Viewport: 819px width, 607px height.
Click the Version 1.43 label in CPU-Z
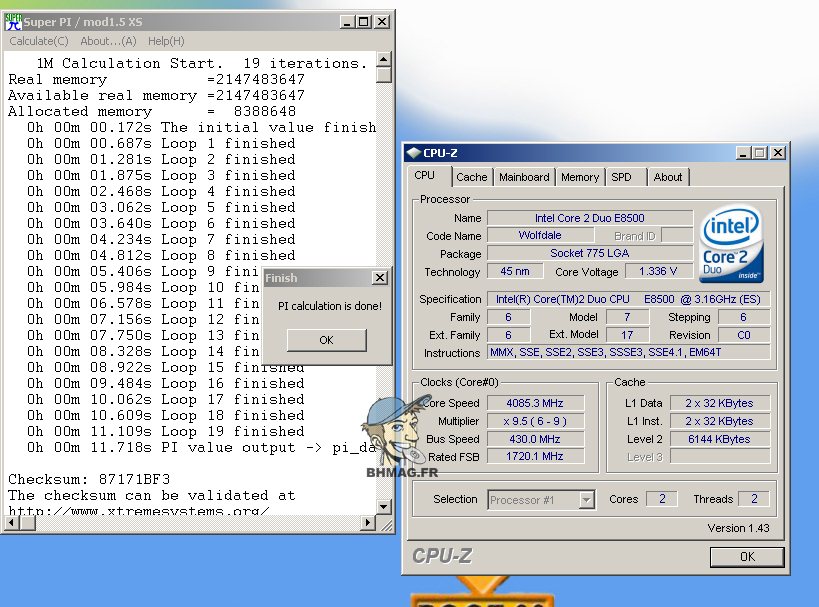coord(739,528)
